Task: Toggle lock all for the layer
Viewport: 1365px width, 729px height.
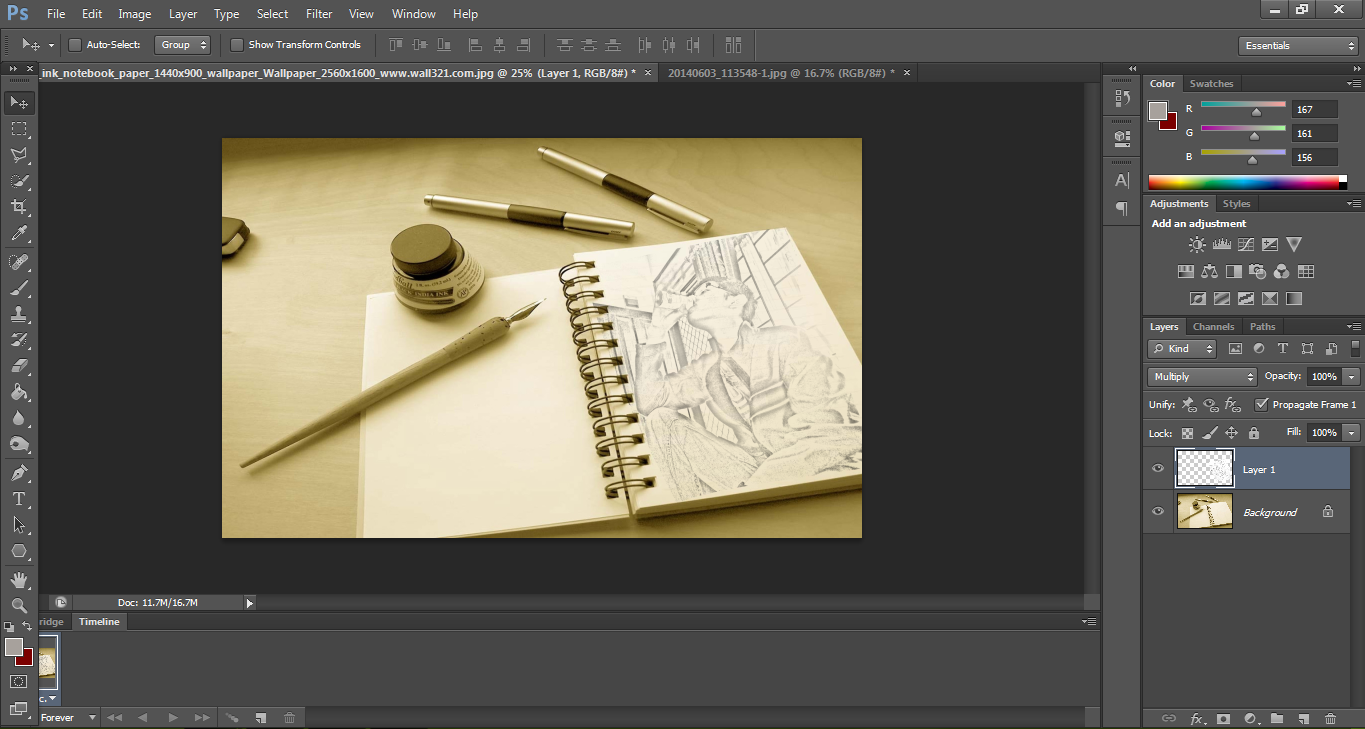Action: coord(1253,433)
